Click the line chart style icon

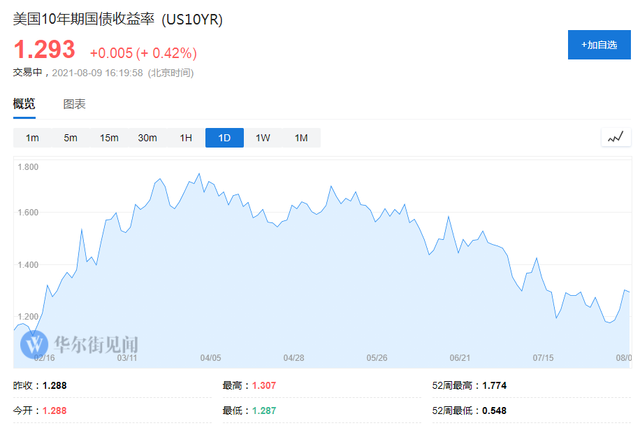pyautogui.click(x=616, y=137)
